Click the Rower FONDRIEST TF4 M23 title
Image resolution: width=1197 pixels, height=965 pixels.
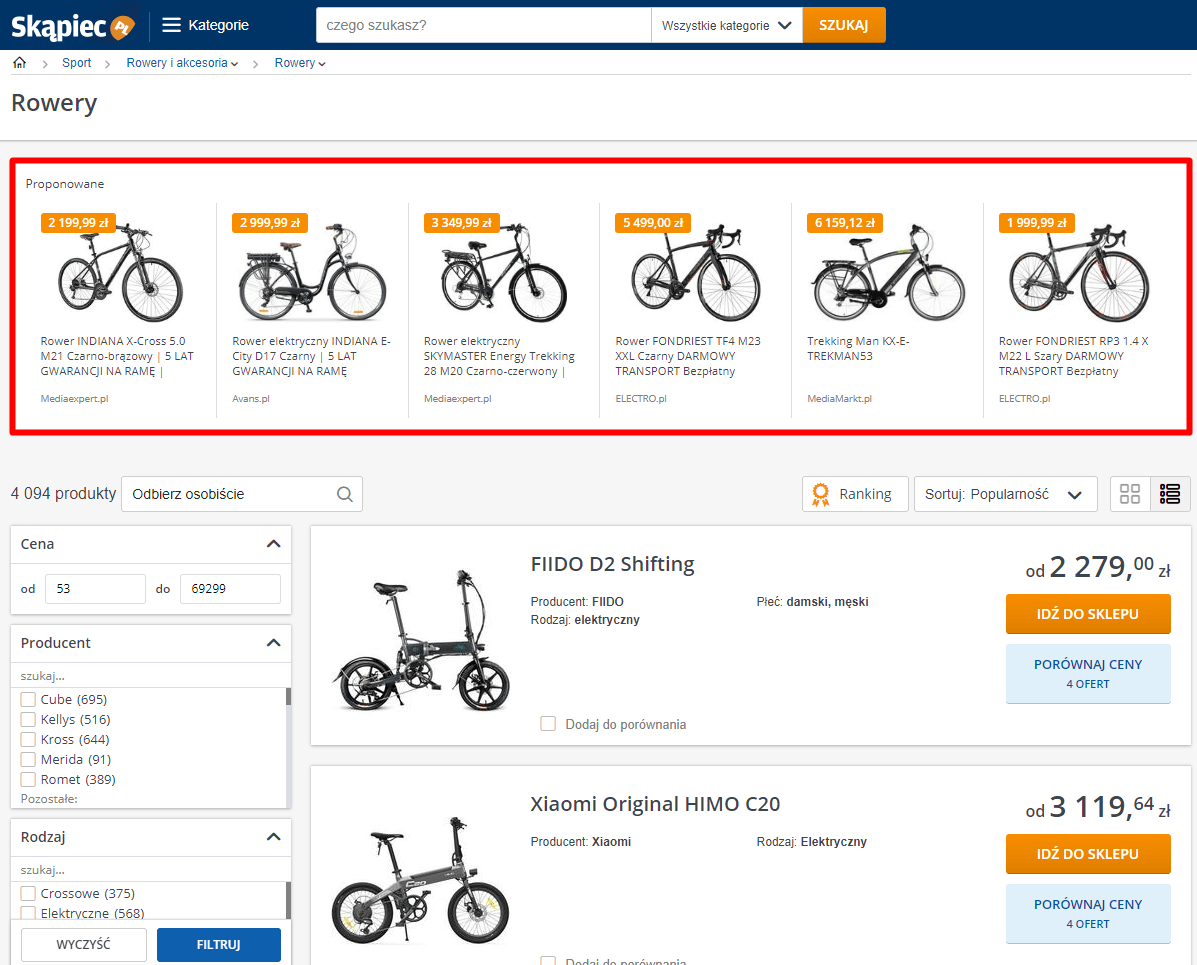(688, 356)
